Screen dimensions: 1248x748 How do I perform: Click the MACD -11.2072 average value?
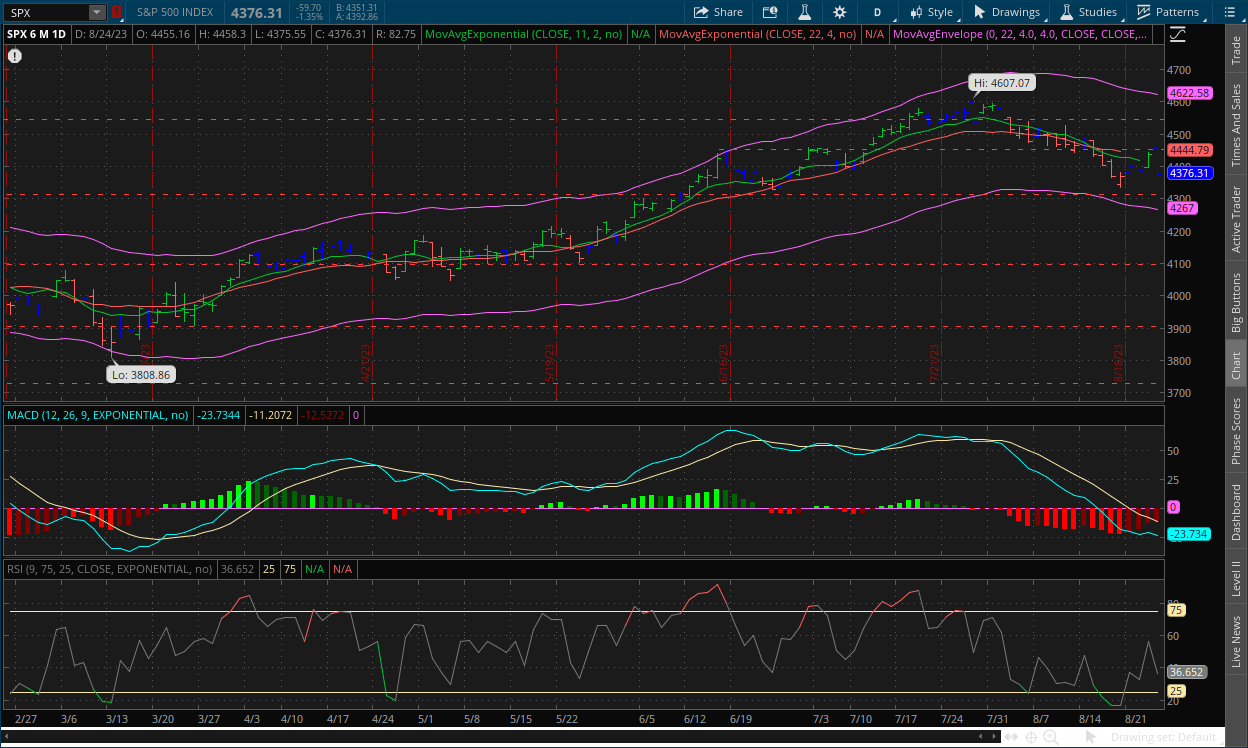click(x=270, y=414)
